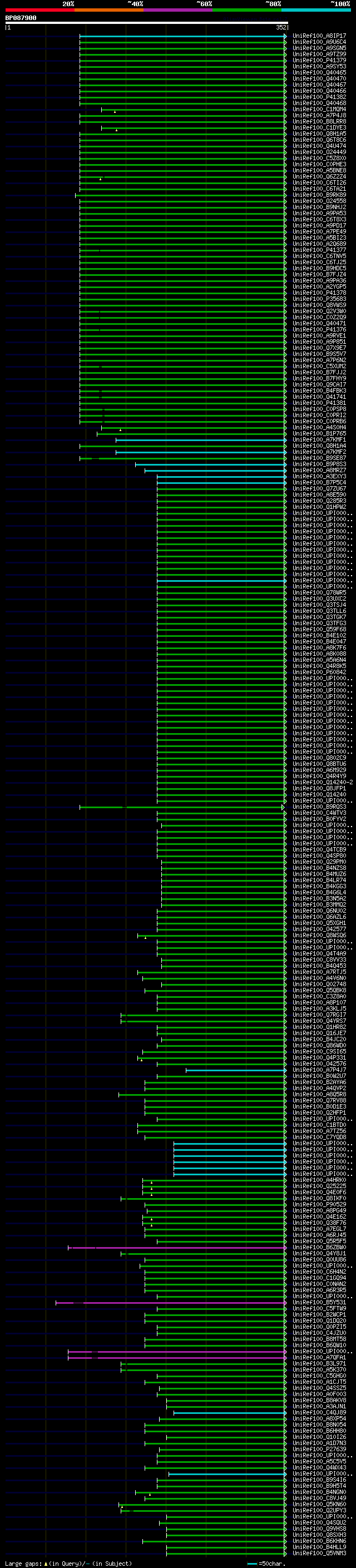Viewport: 356px width, 1568px height.
Task: Select the UniRef100_C0NAN2 label
Action: [319, 1284]
